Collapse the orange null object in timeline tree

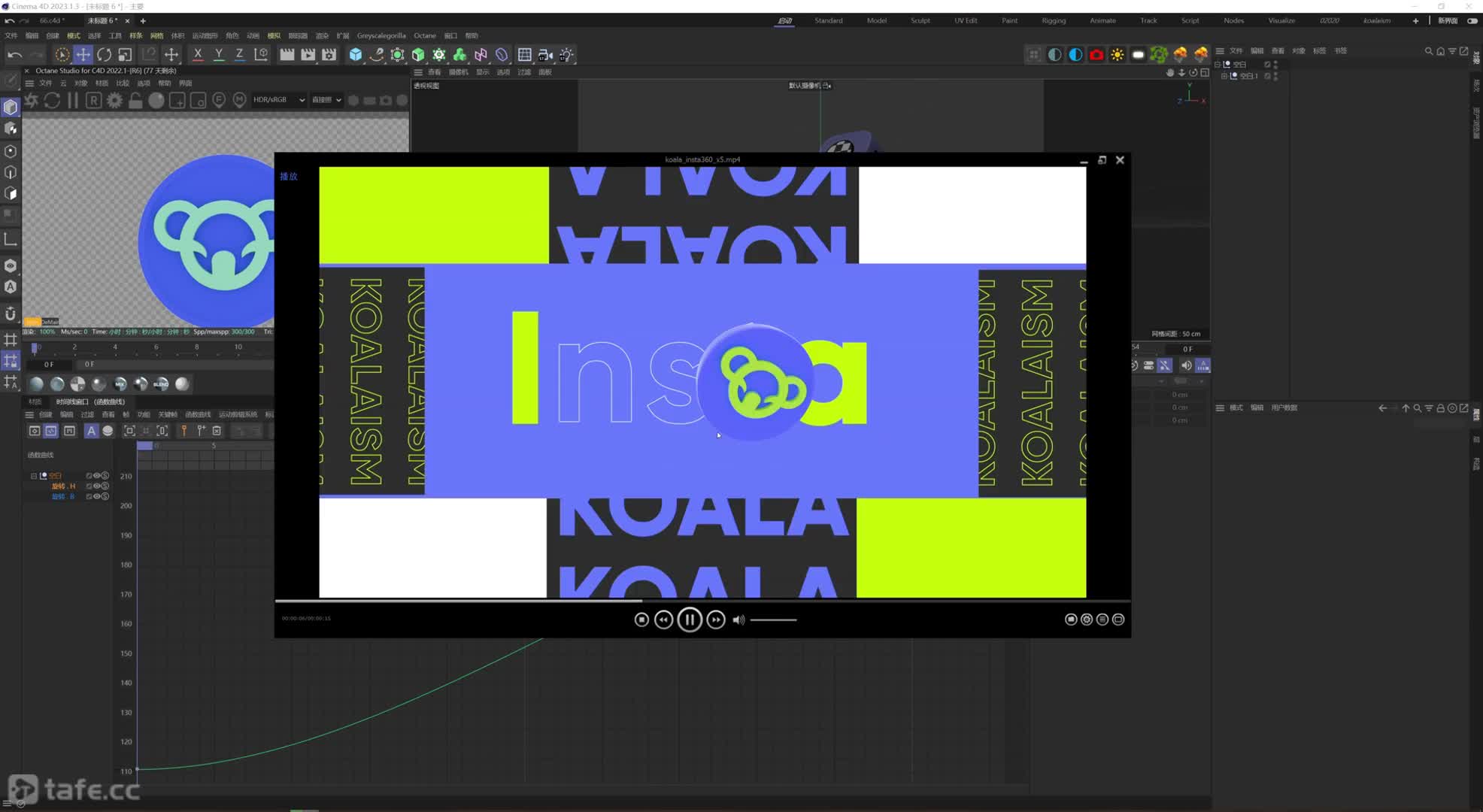click(x=34, y=476)
